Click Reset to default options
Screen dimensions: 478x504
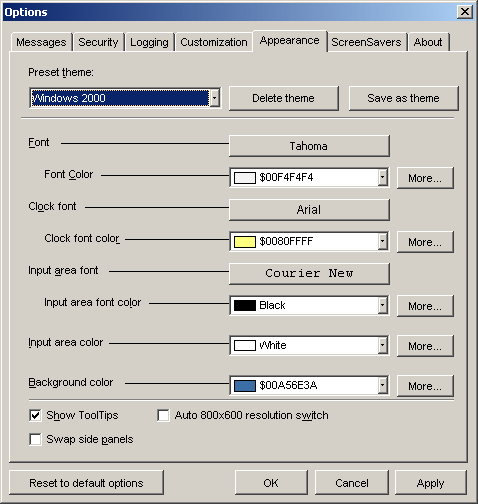[x=86, y=483]
